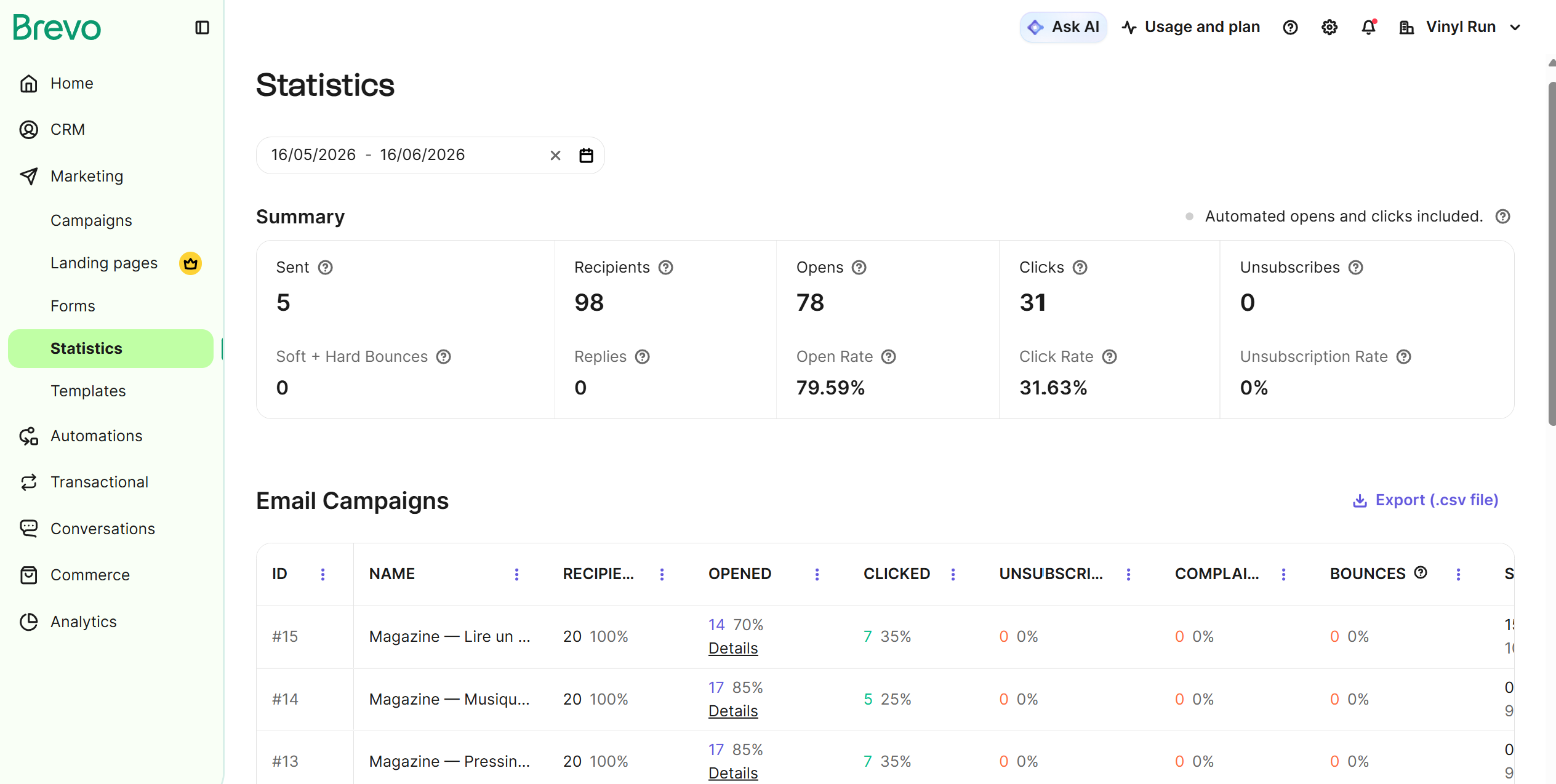The image size is (1556, 784).
Task: Open the notifications bell
Action: (1368, 28)
